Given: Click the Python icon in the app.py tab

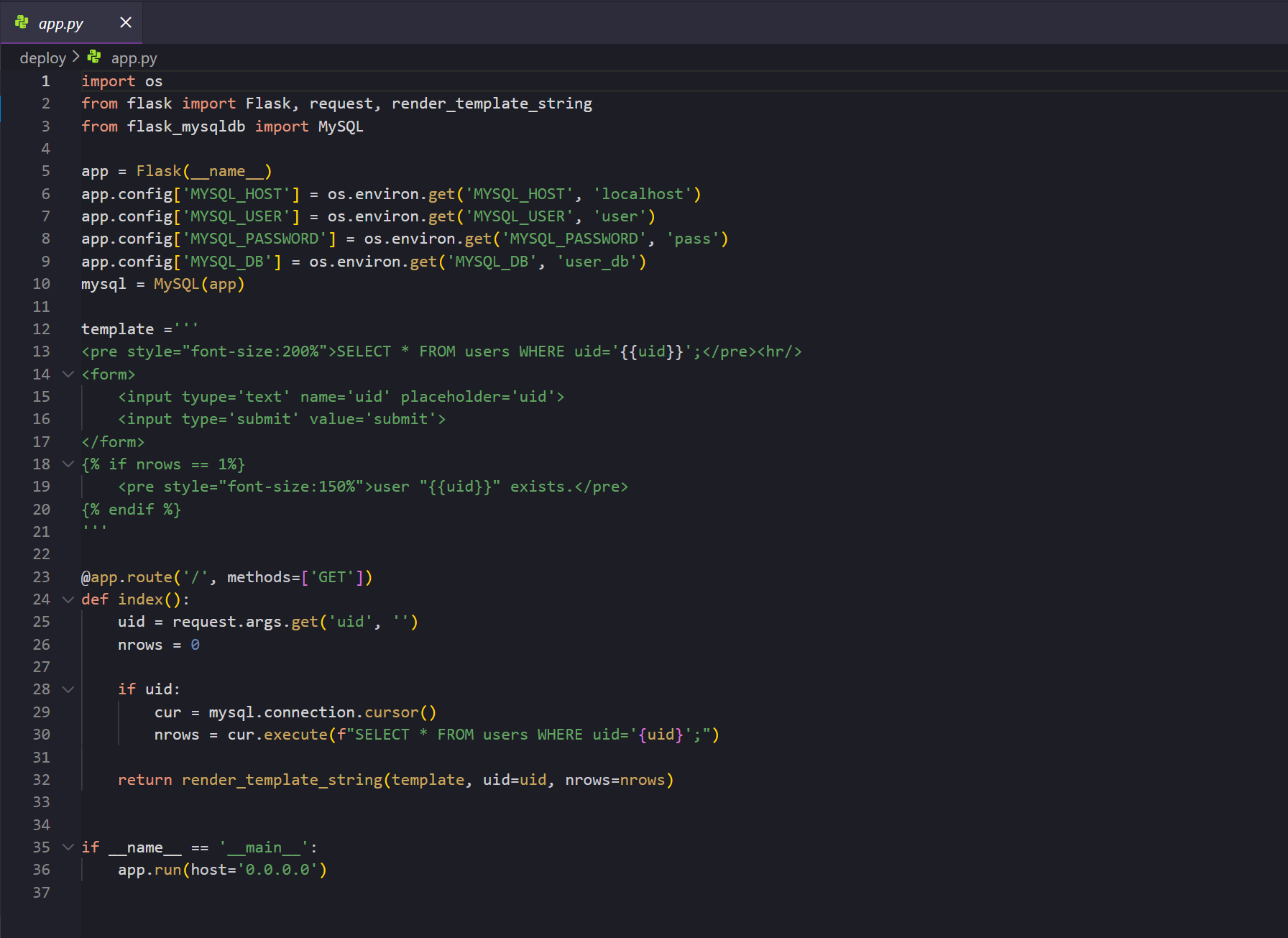Looking at the screenshot, I should (22, 23).
